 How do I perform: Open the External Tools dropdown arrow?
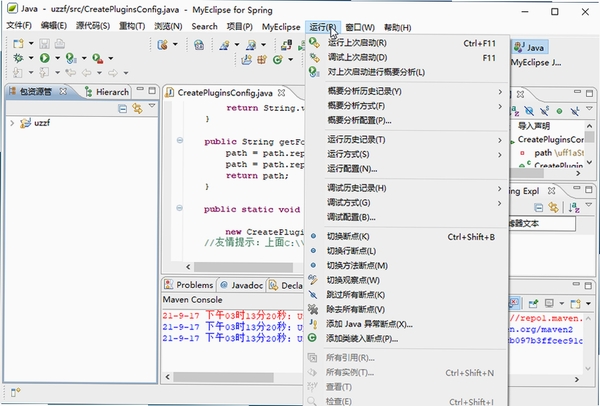click(x=111, y=58)
